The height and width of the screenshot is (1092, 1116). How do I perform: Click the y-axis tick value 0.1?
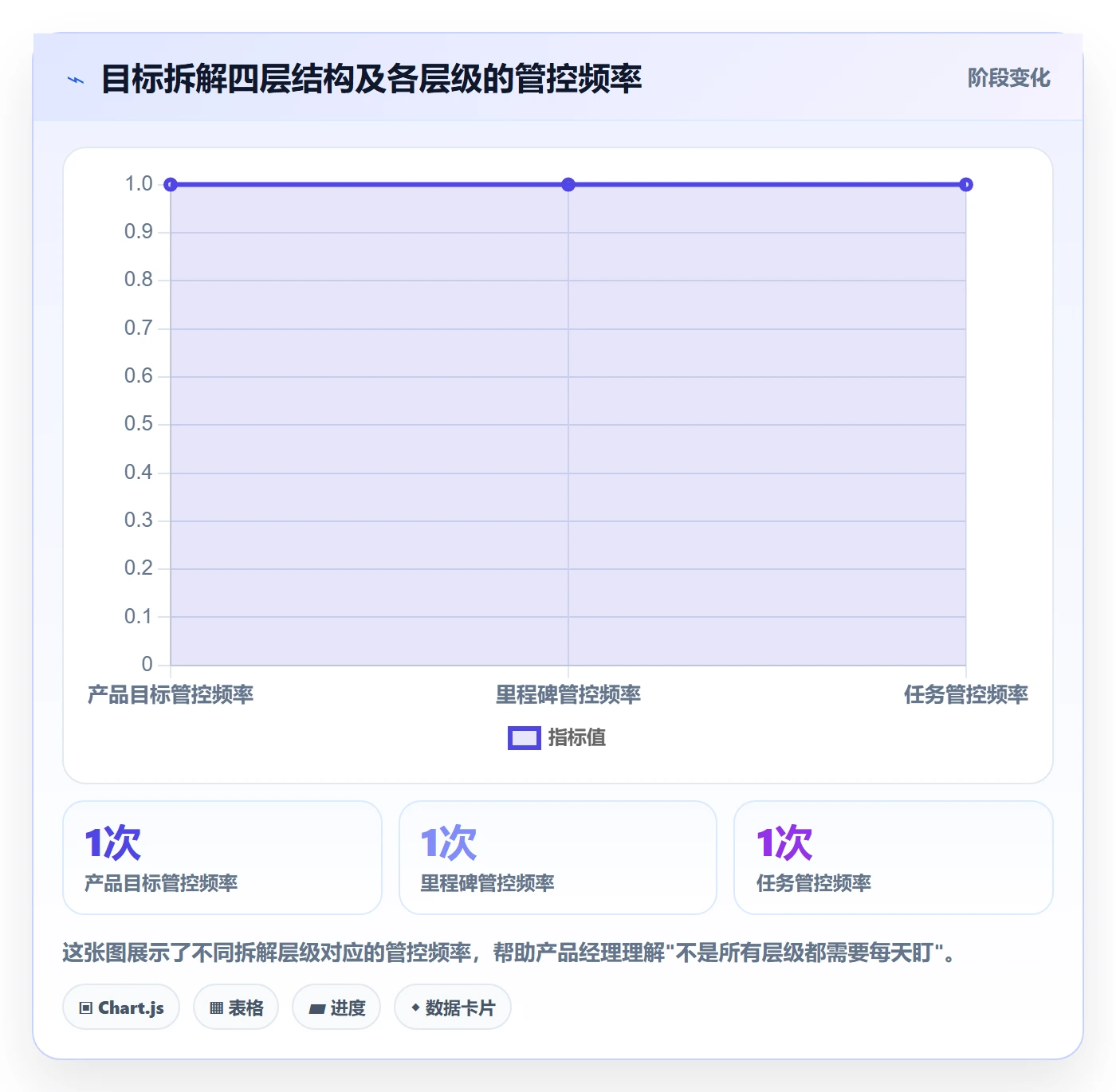tap(139, 616)
